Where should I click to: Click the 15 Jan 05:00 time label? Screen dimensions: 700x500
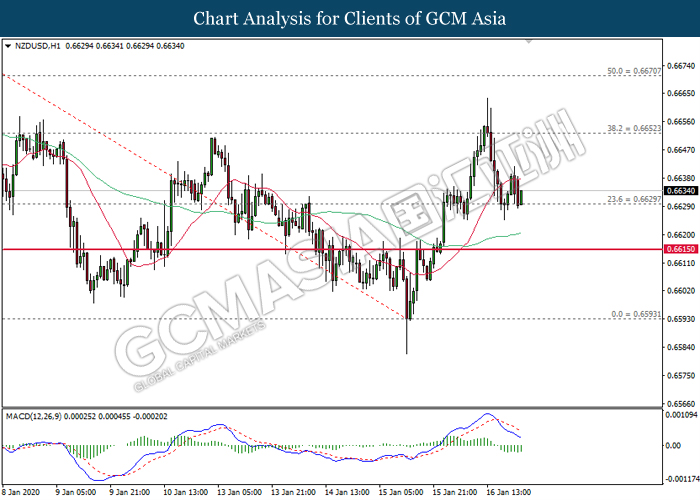coord(401,492)
